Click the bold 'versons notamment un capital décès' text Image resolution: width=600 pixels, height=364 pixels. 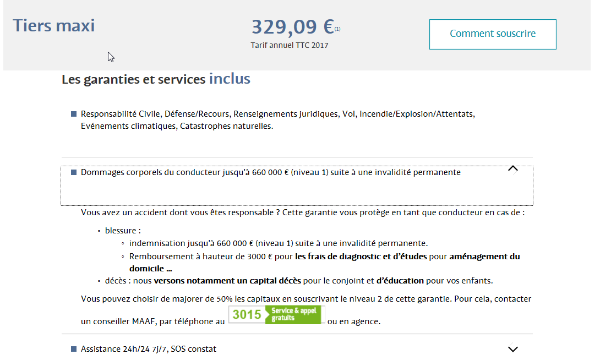click(x=227, y=281)
